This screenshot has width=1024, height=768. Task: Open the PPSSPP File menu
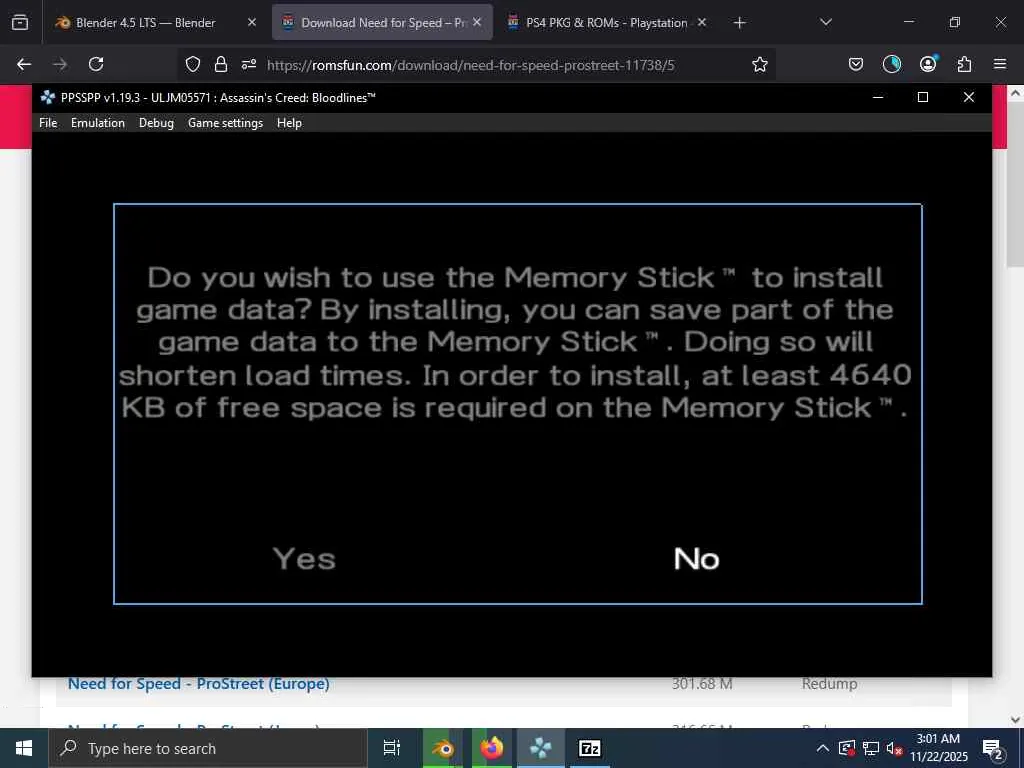coord(48,123)
